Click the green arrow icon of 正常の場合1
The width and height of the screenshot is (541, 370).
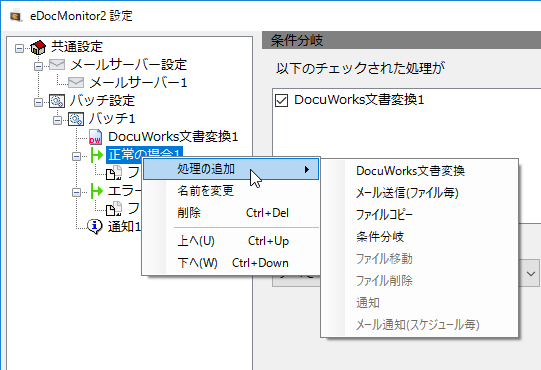(96, 155)
